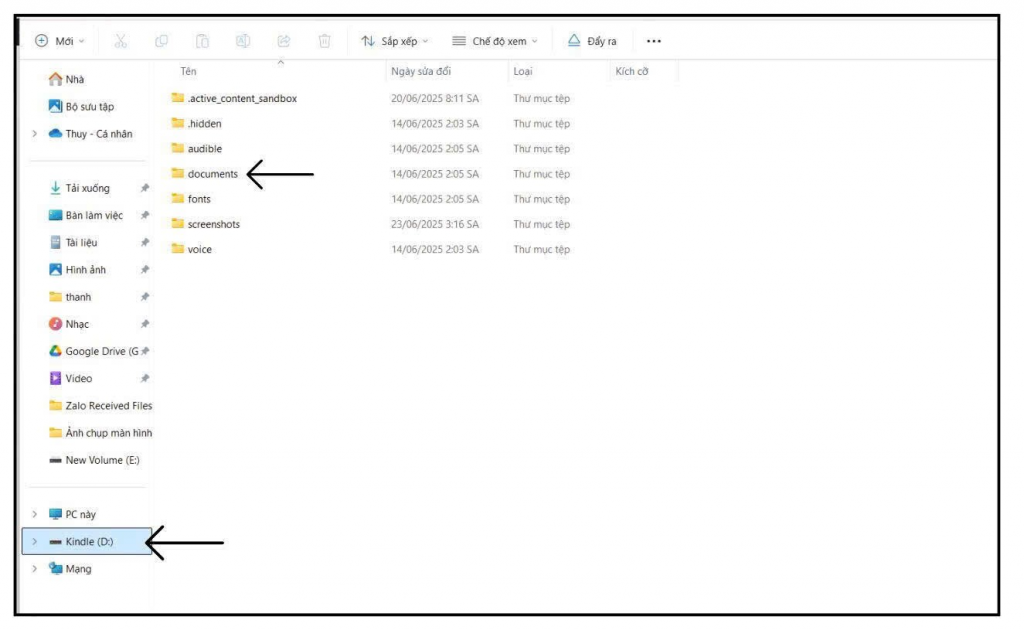
Task: Click the pin icon next to Nhạc
Action: (145, 324)
